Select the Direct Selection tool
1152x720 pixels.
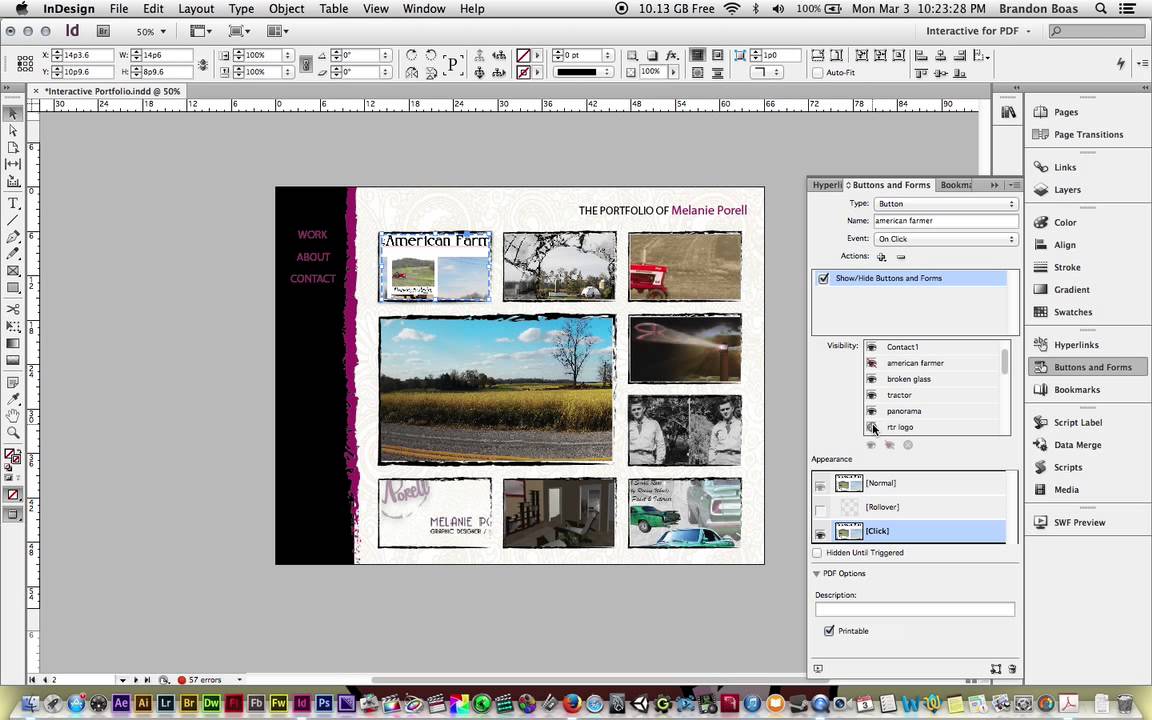point(12,130)
